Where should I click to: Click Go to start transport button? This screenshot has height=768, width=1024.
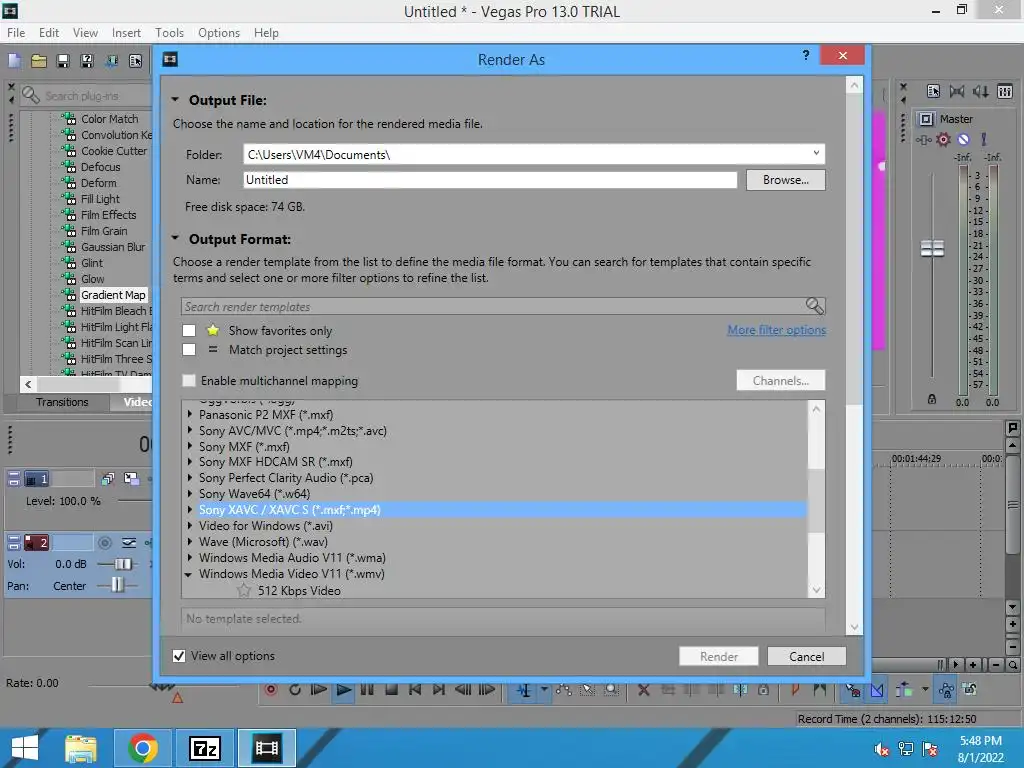click(x=415, y=690)
